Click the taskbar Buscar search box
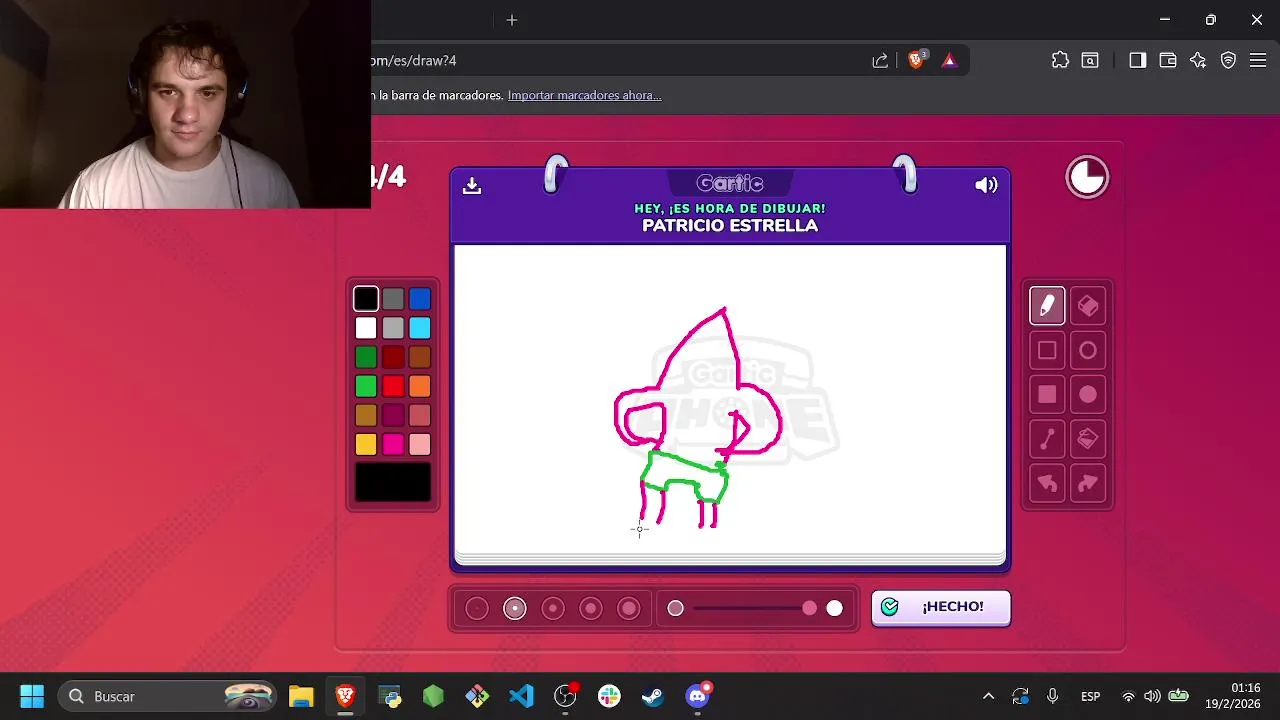Viewport: 1280px width, 720px height. click(167, 696)
